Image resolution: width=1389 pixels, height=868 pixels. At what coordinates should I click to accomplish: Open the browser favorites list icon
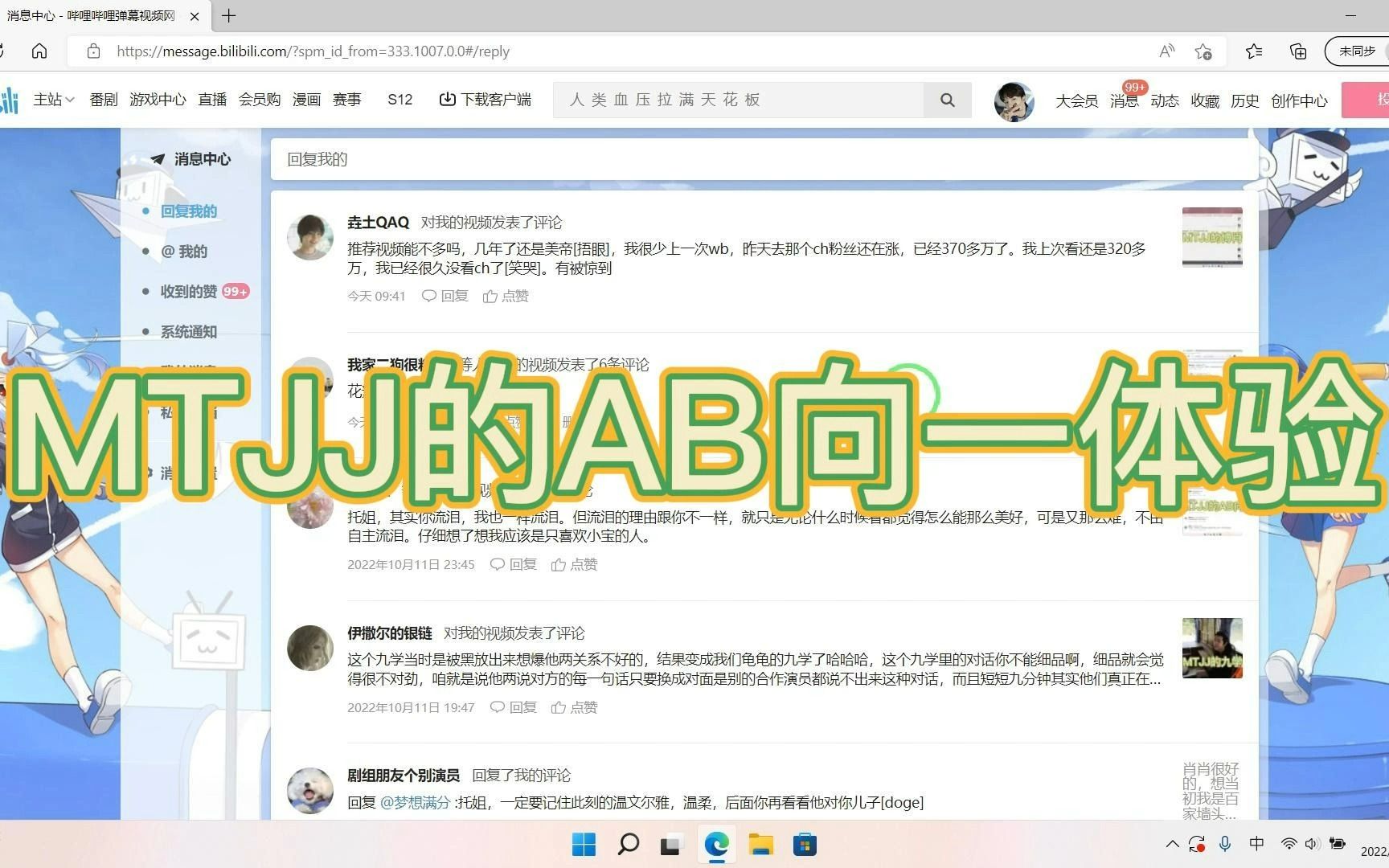click(1254, 51)
